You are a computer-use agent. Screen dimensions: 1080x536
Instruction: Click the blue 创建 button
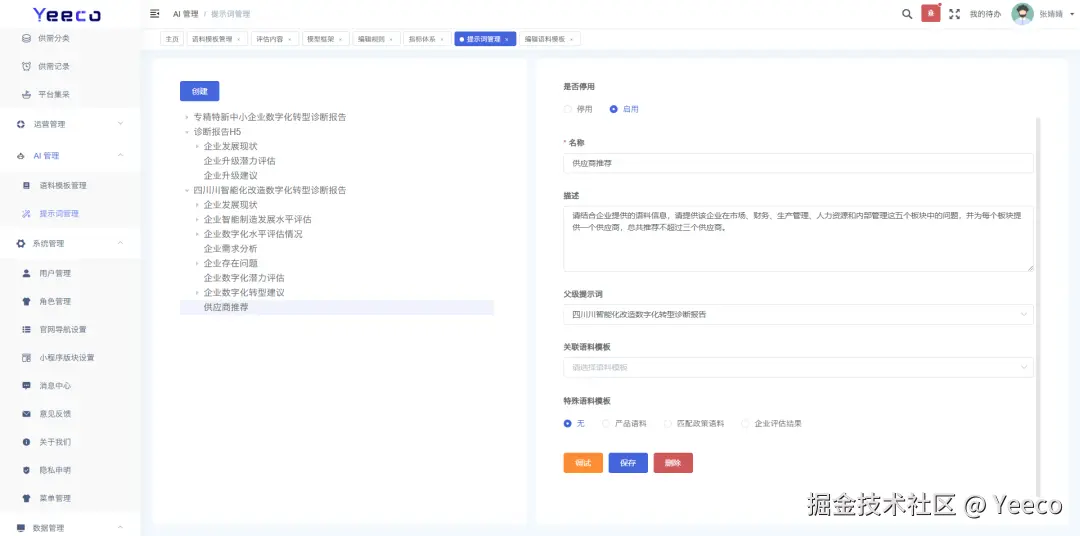(x=200, y=91)
